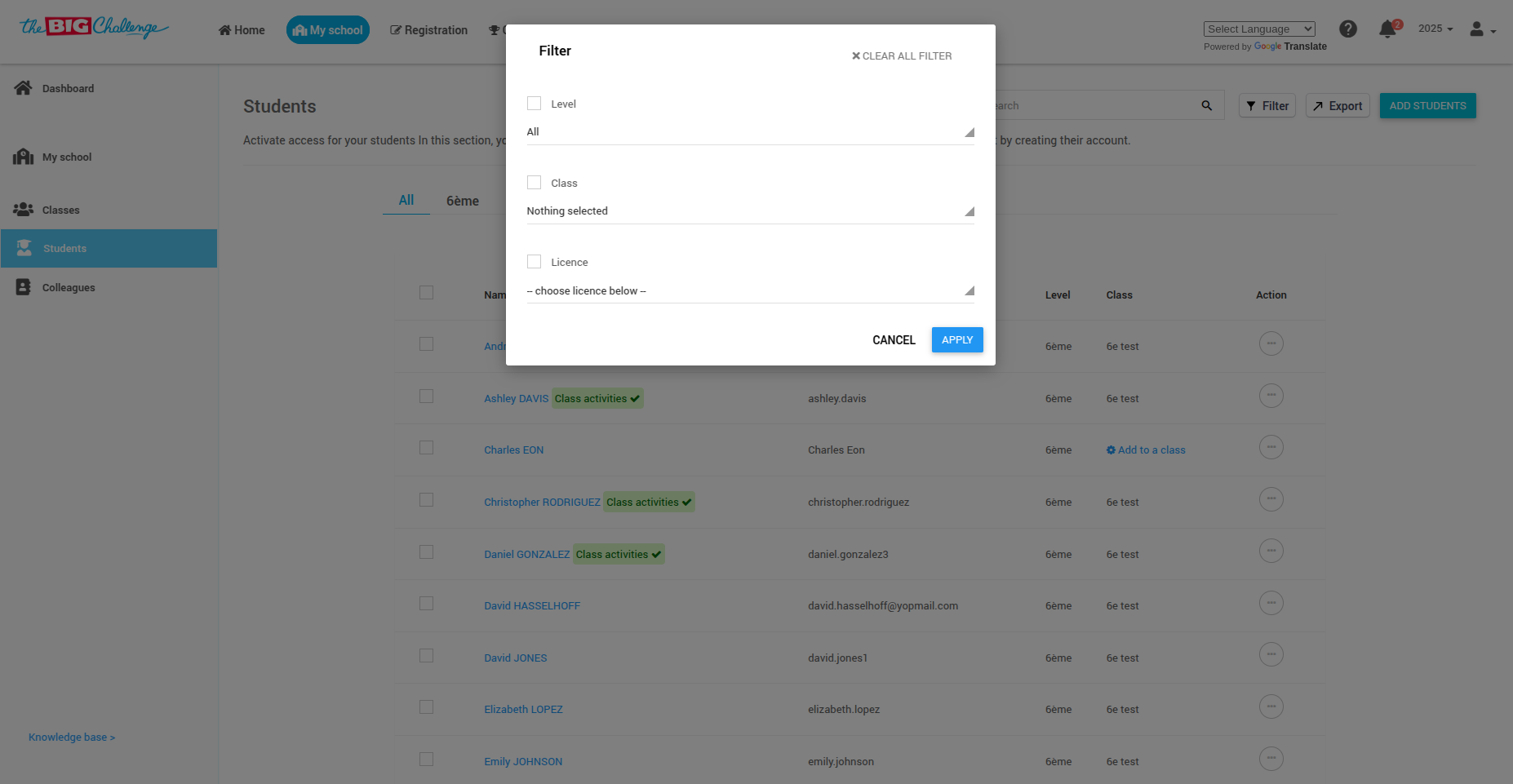Select the Charles EON row checkbox
Image resolution: width=1513 pixels, height=784 pixels.
[426, 447]
